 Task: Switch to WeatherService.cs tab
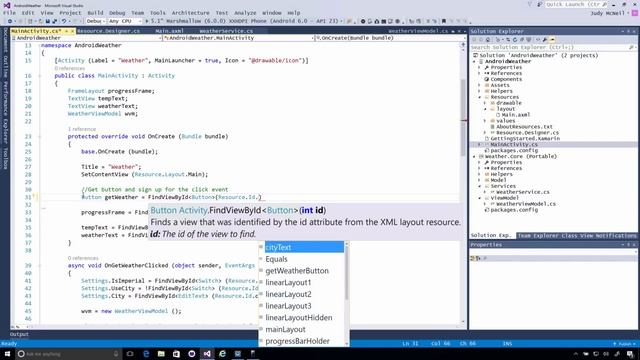[226, 31]
